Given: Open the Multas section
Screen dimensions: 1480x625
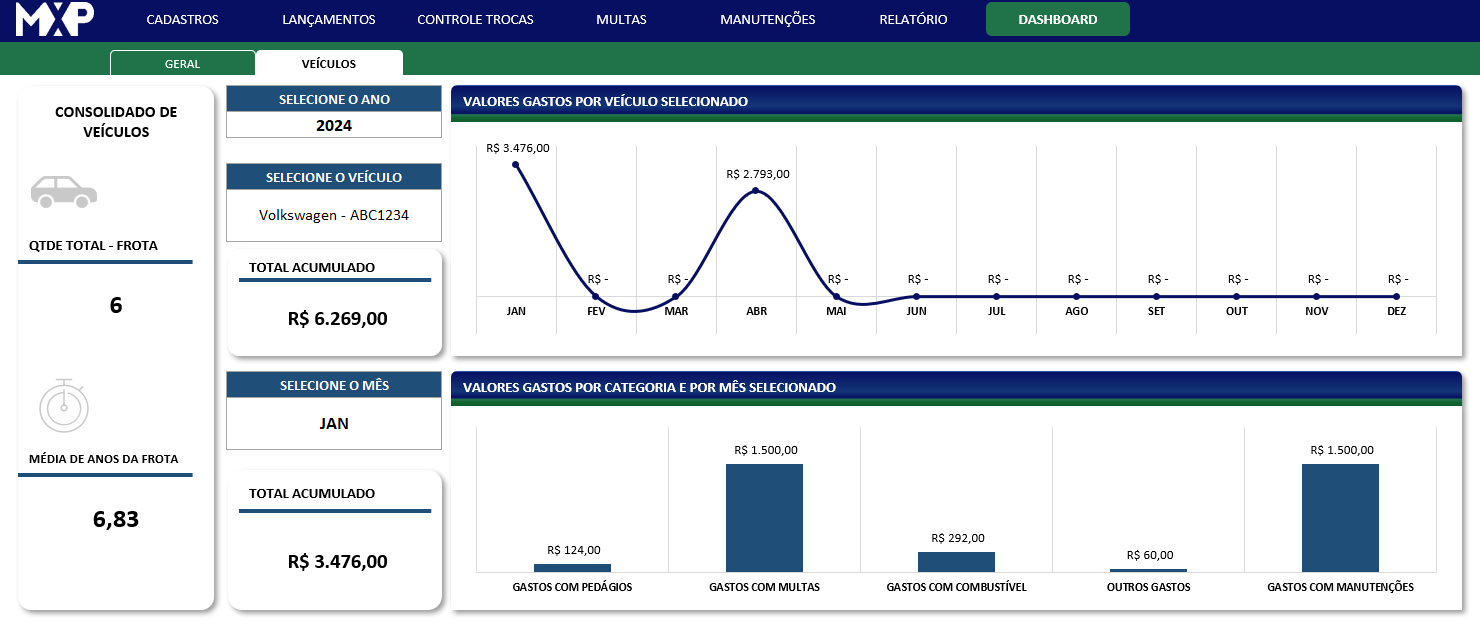Looking at the screenshot, I should [x=621, y=19].
